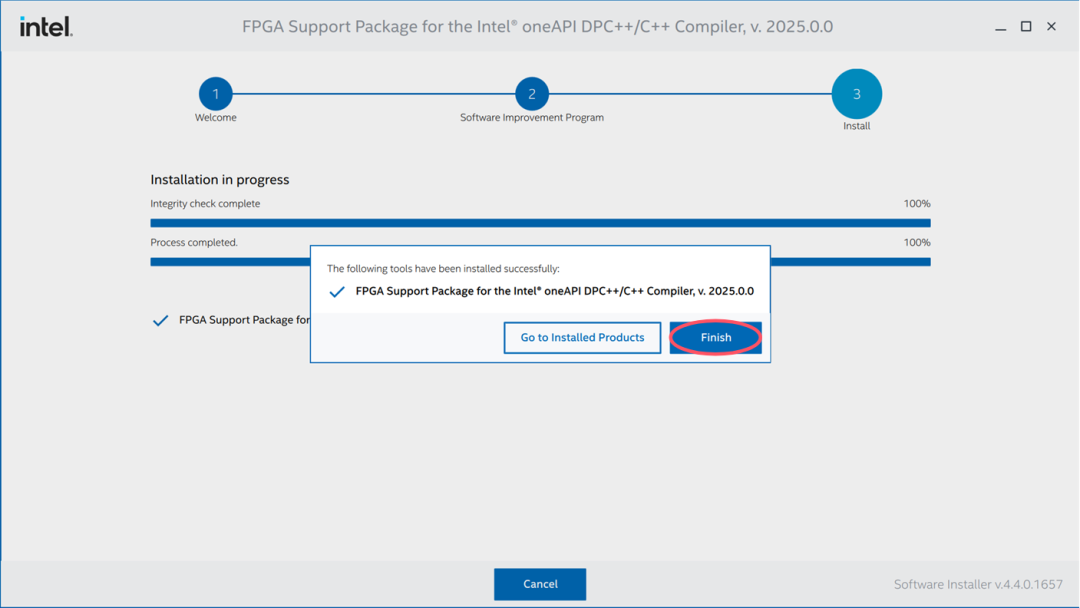The image size is (1080, 608).
Task: Click the 'Installation in progress' heading
Action: coord(220,180)
